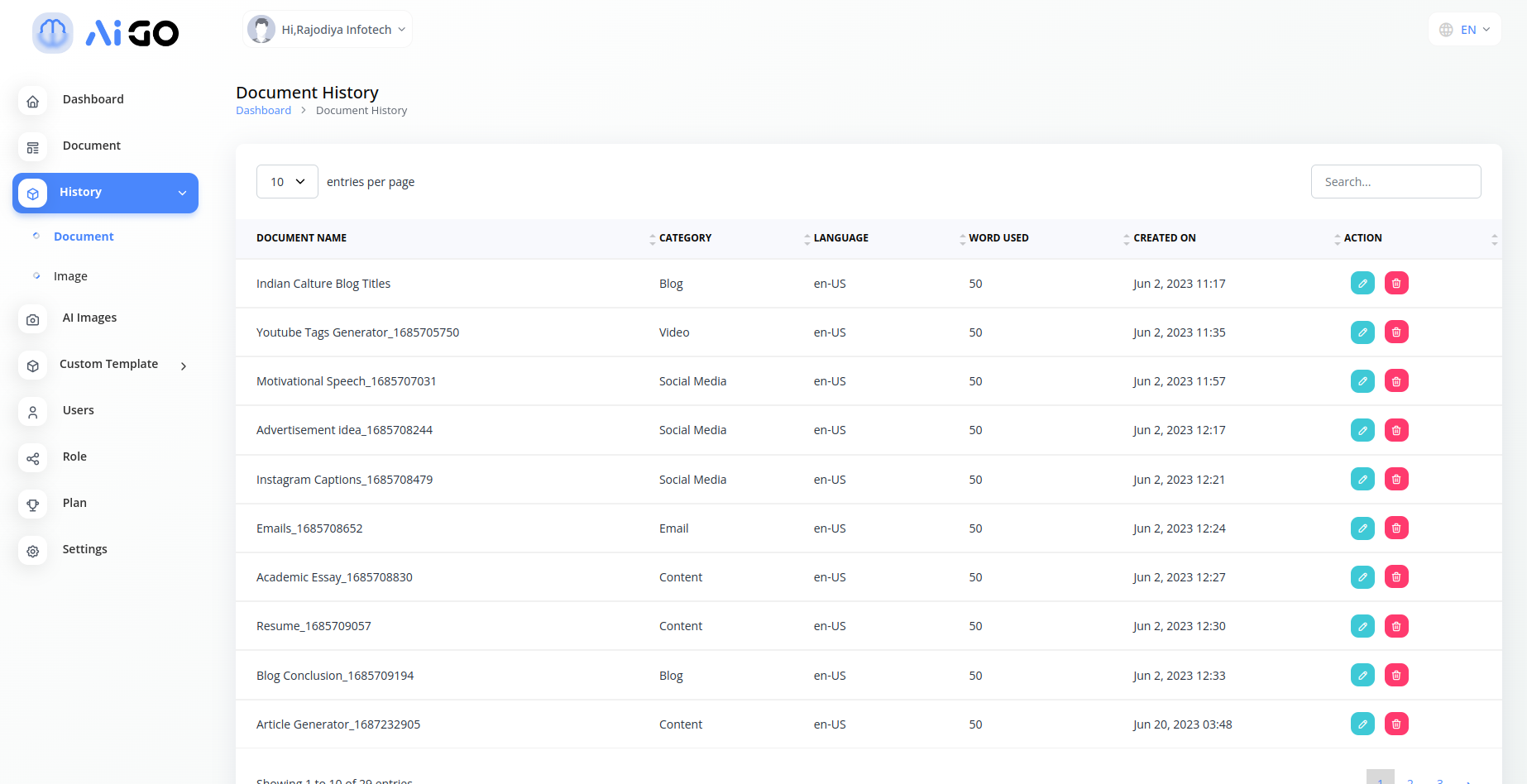Open the EN language selector
This screenshot has width=1527, height=784.
pos(1464,30)
